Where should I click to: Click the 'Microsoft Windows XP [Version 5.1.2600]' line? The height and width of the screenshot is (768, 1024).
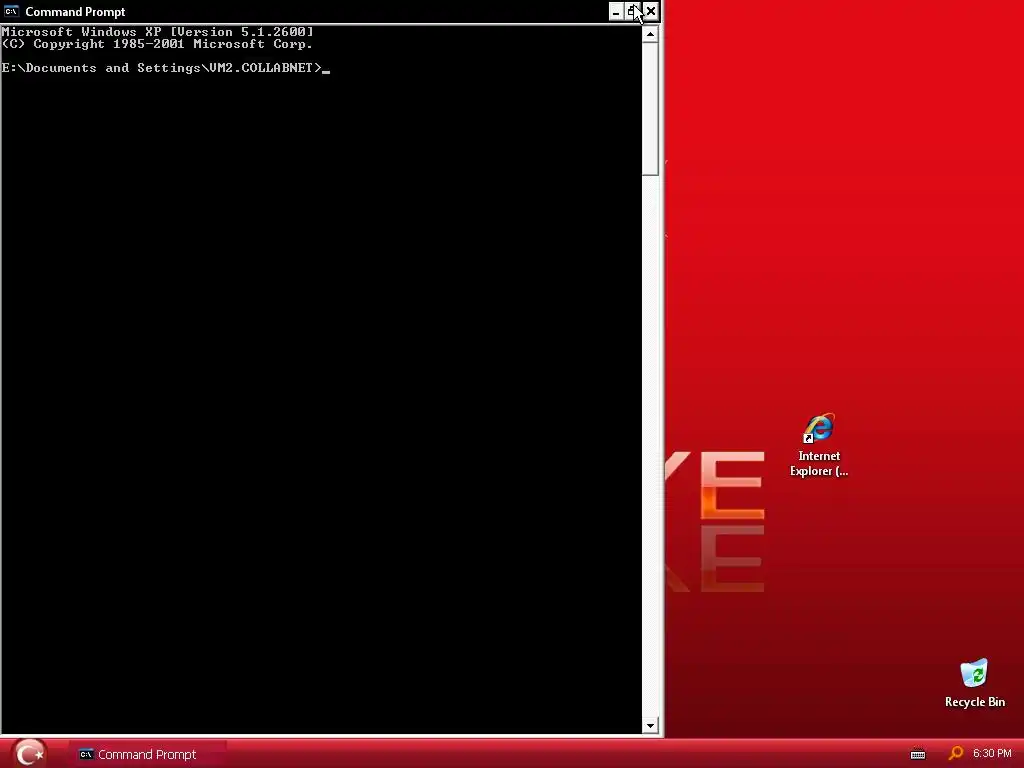tap(157, 31)
